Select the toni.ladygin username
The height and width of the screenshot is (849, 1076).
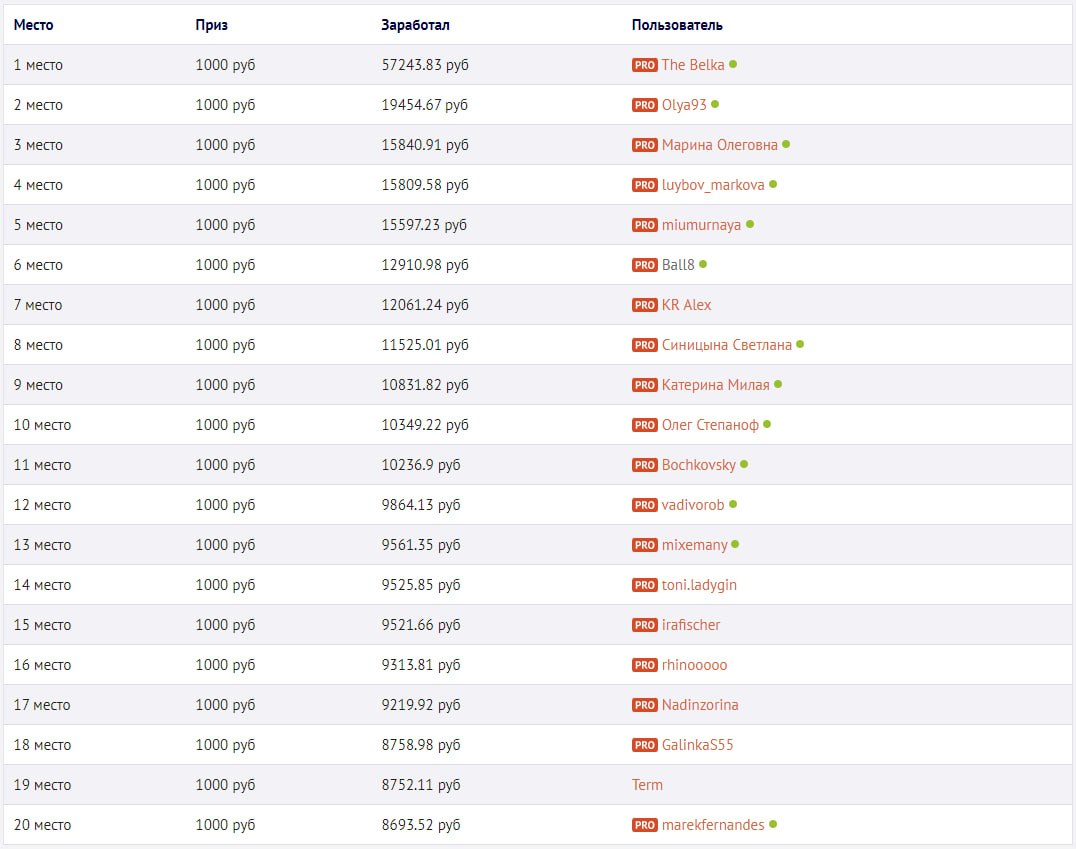[x=698, y=585]
